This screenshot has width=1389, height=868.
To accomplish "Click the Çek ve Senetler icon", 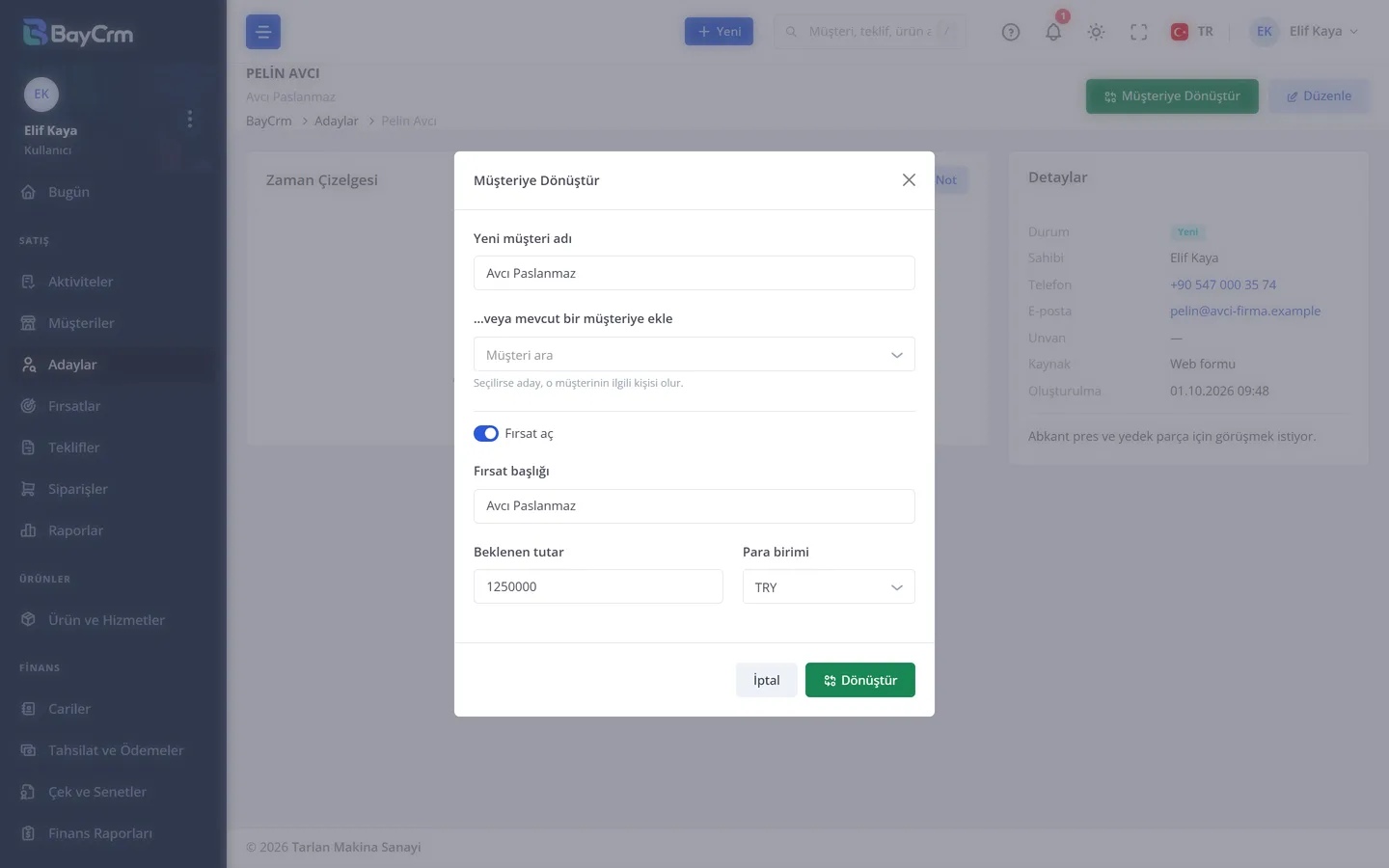I will (29, 792).
